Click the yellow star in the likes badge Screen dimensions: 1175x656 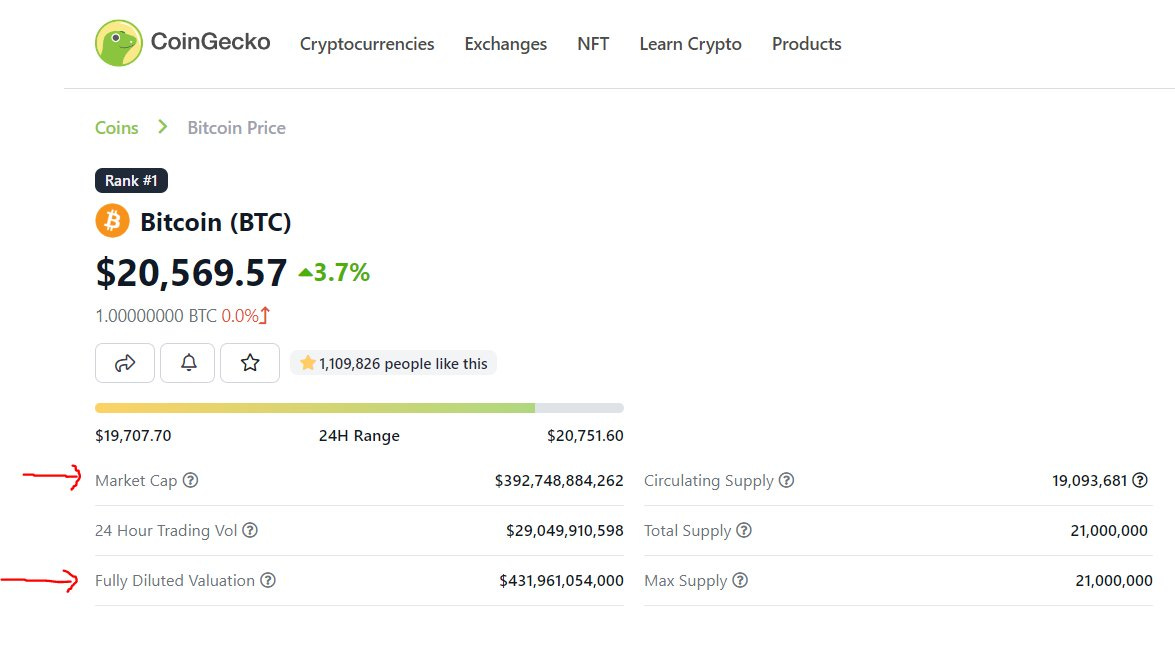pos(307,363)
